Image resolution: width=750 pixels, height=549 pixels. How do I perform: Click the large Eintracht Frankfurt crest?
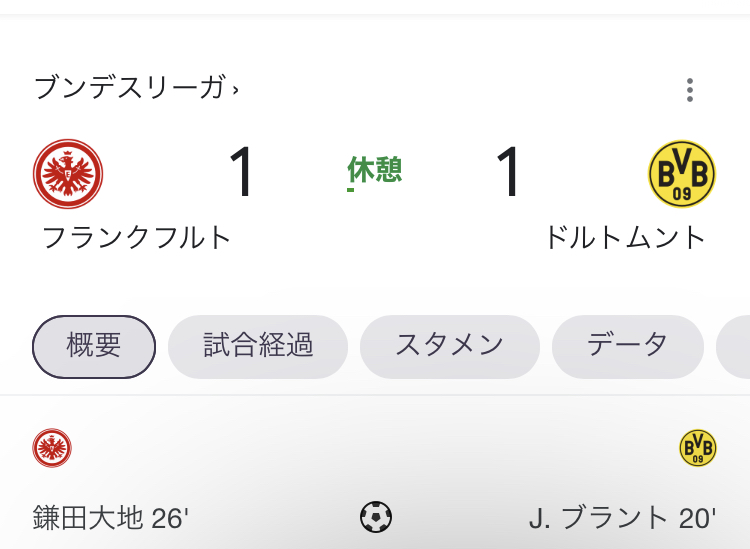coord(68,174)
